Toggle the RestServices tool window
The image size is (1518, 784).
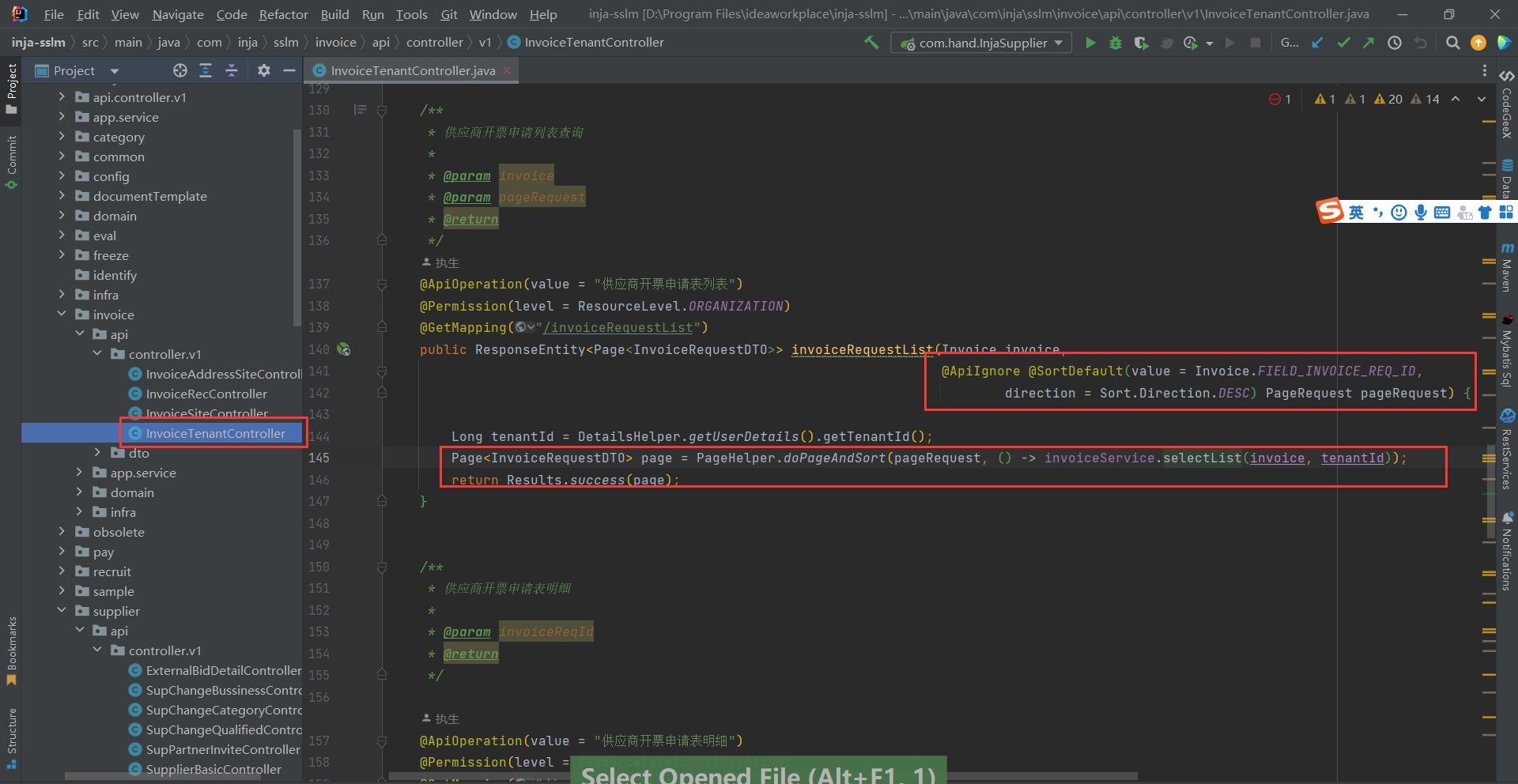point(1507,449)
